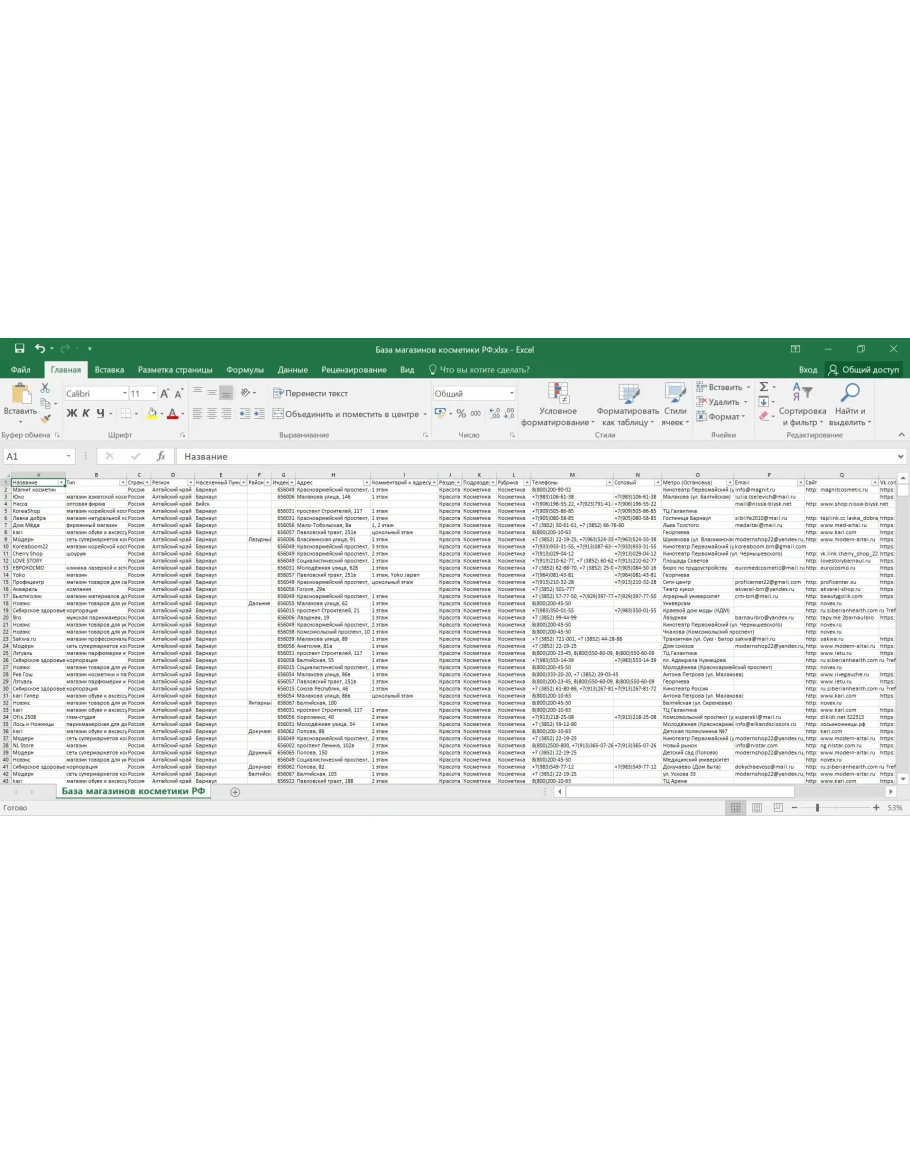Click the Clear eraser icon
Viewport: 910px width, 1155px height.
pyautogui.click(x=764, y=416)
